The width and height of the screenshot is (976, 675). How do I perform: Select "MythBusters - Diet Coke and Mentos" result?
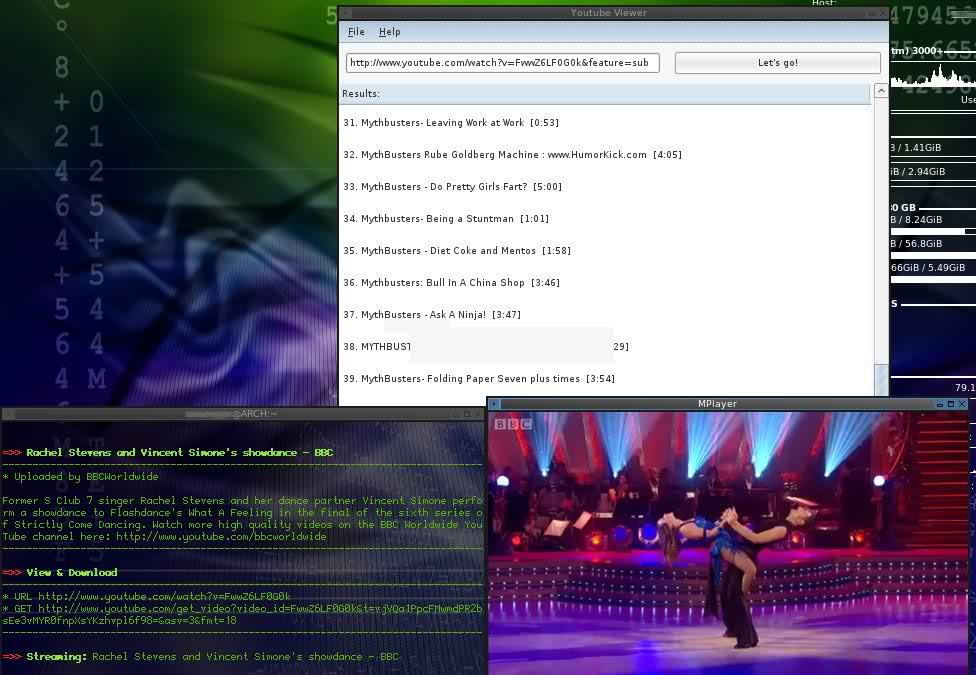[452, 250]
